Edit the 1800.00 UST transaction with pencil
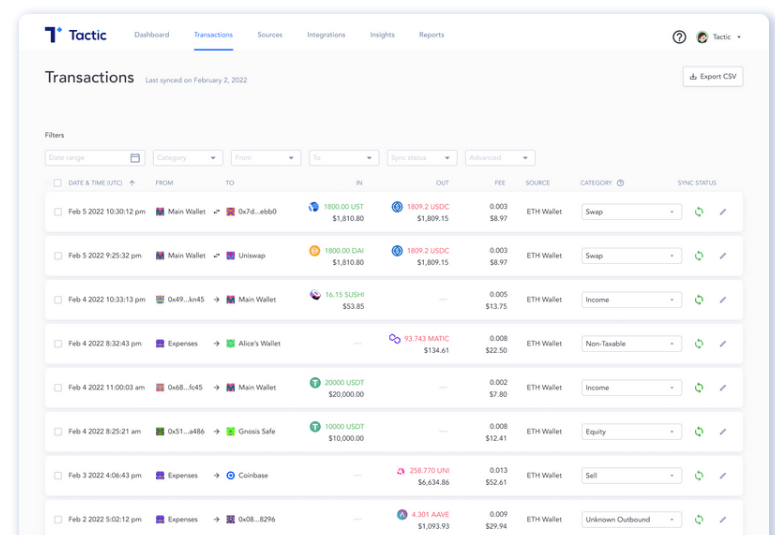 pos(723,212)
